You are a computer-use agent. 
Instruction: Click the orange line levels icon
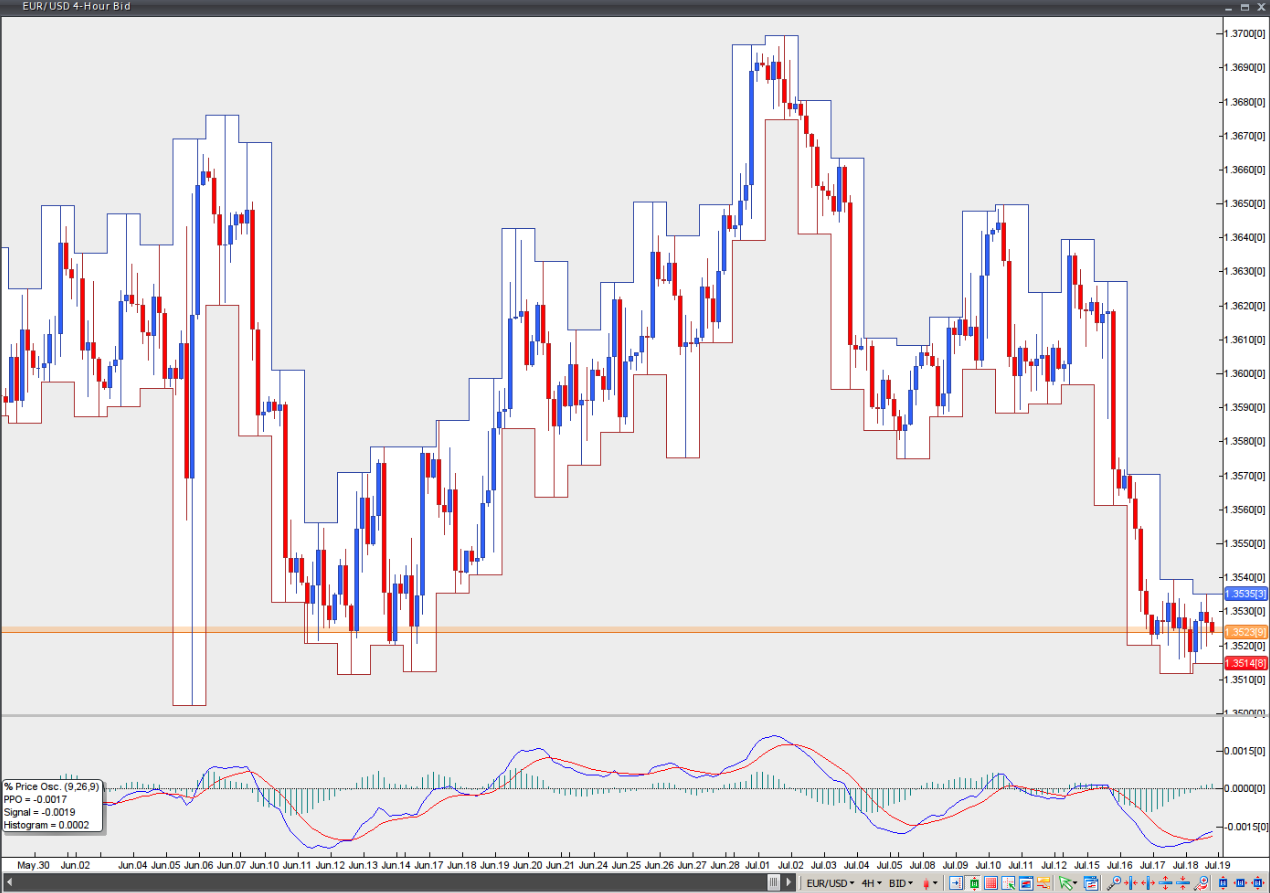tap(1043, 883)
